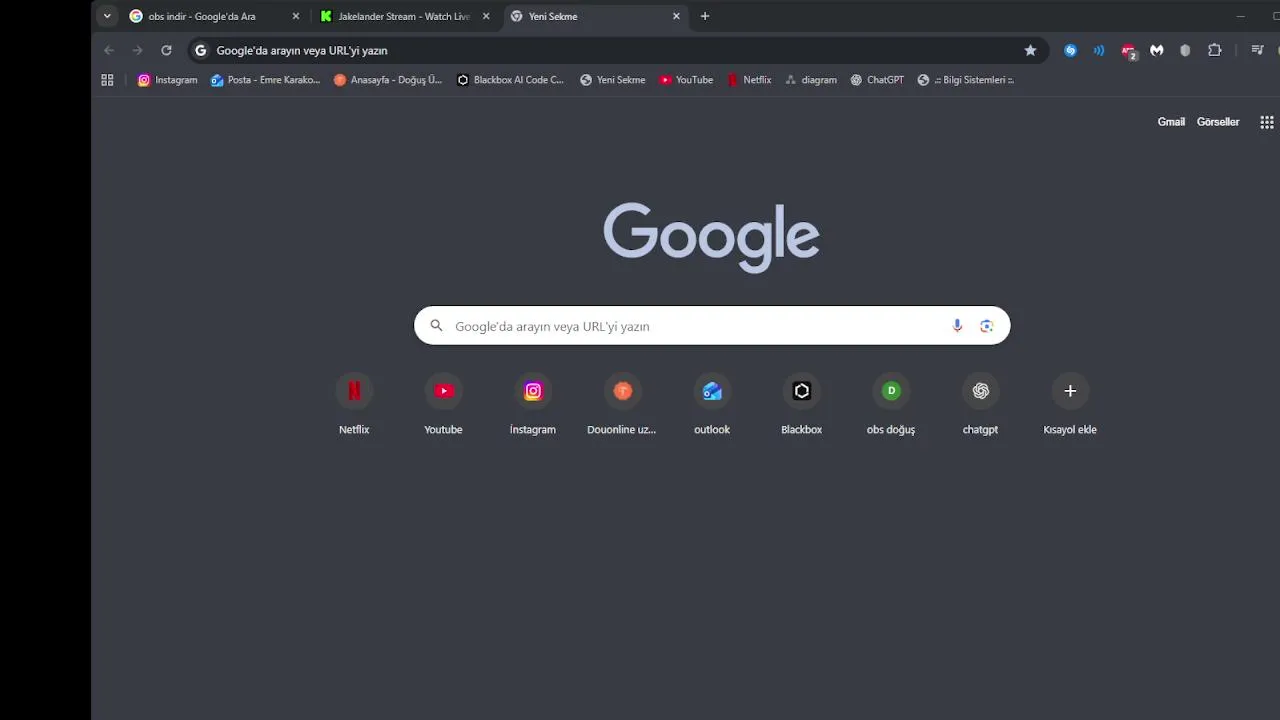Open the apps grid in bookmarks bar
This screenshot has height=720, width=1280.
(x=107, y=80)
